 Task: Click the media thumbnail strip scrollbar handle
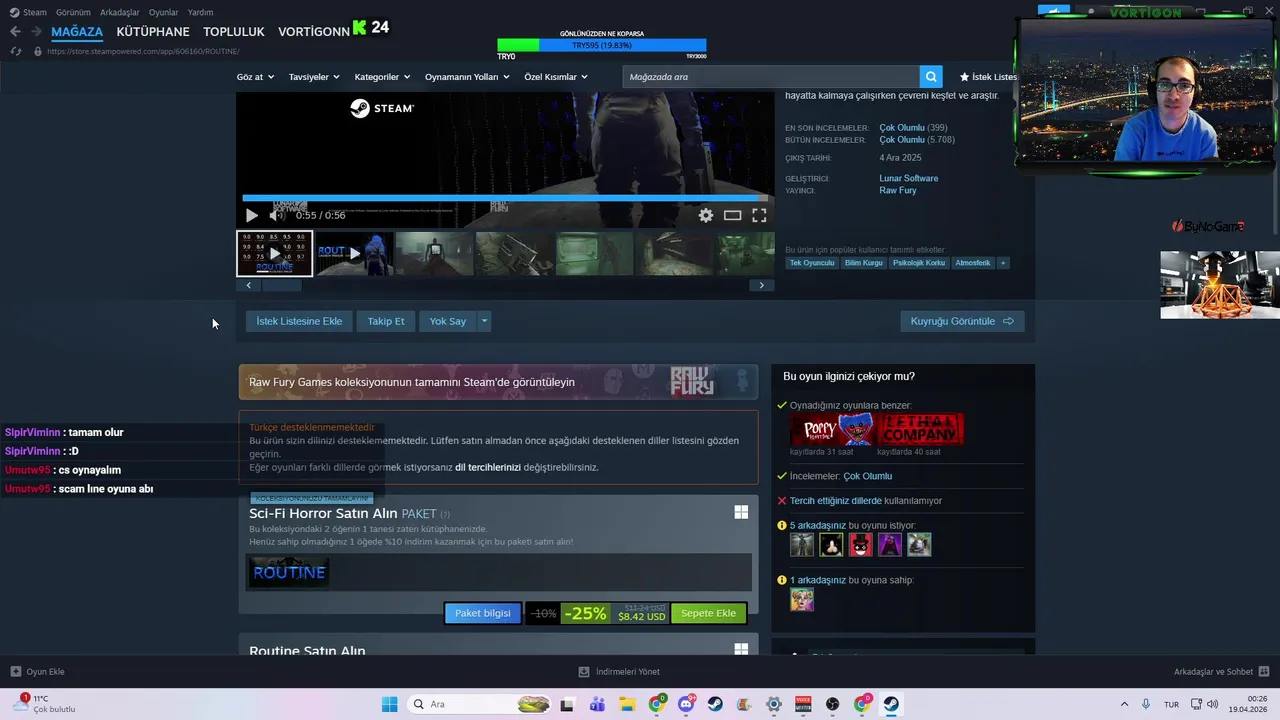click(x=281, y=285)
